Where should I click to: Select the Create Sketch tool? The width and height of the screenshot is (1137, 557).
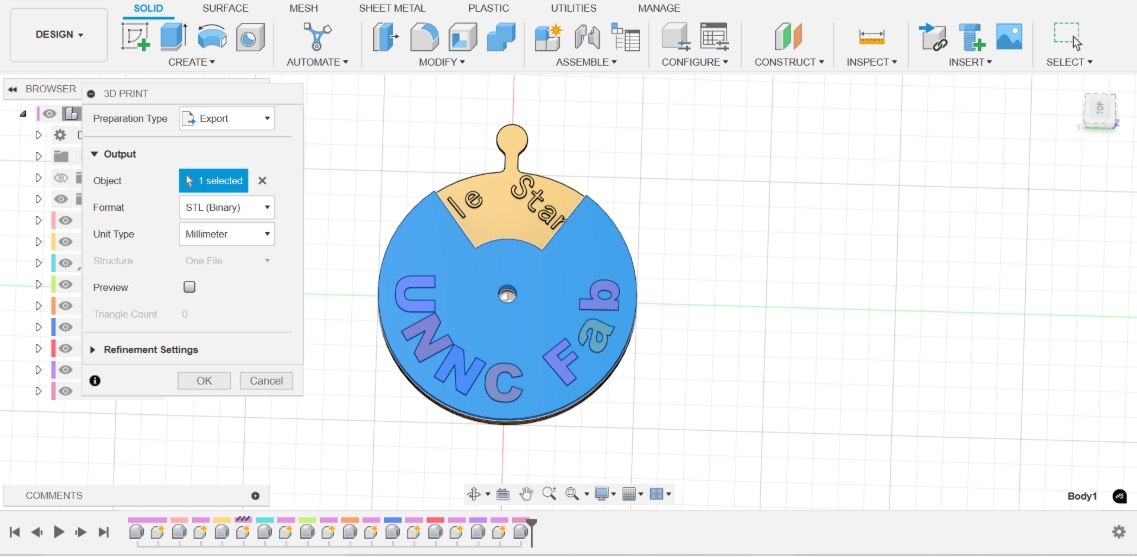pos(136,36)
